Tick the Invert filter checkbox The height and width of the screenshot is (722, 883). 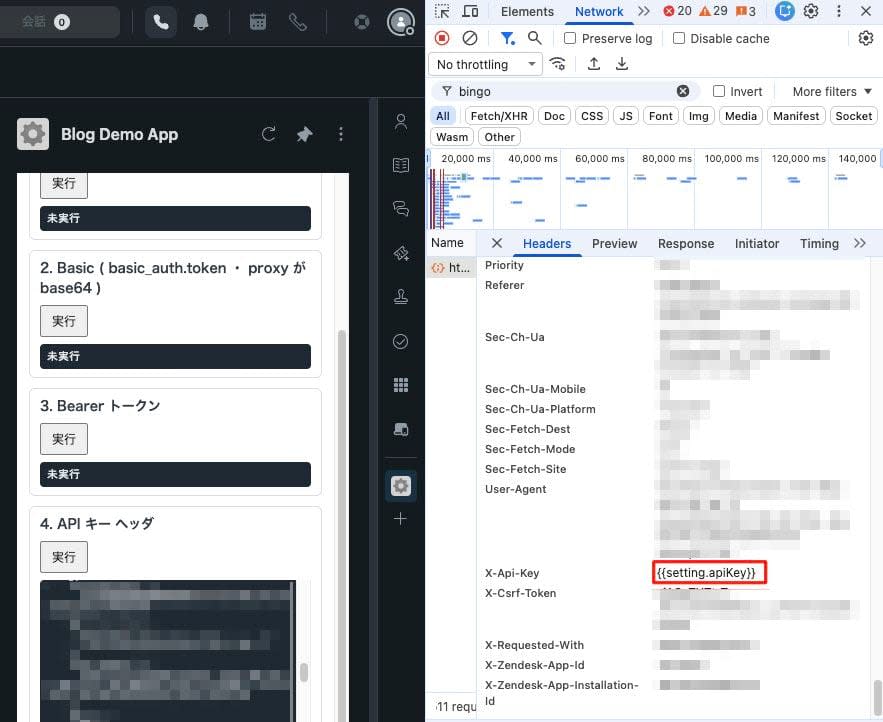click(719, 91)
